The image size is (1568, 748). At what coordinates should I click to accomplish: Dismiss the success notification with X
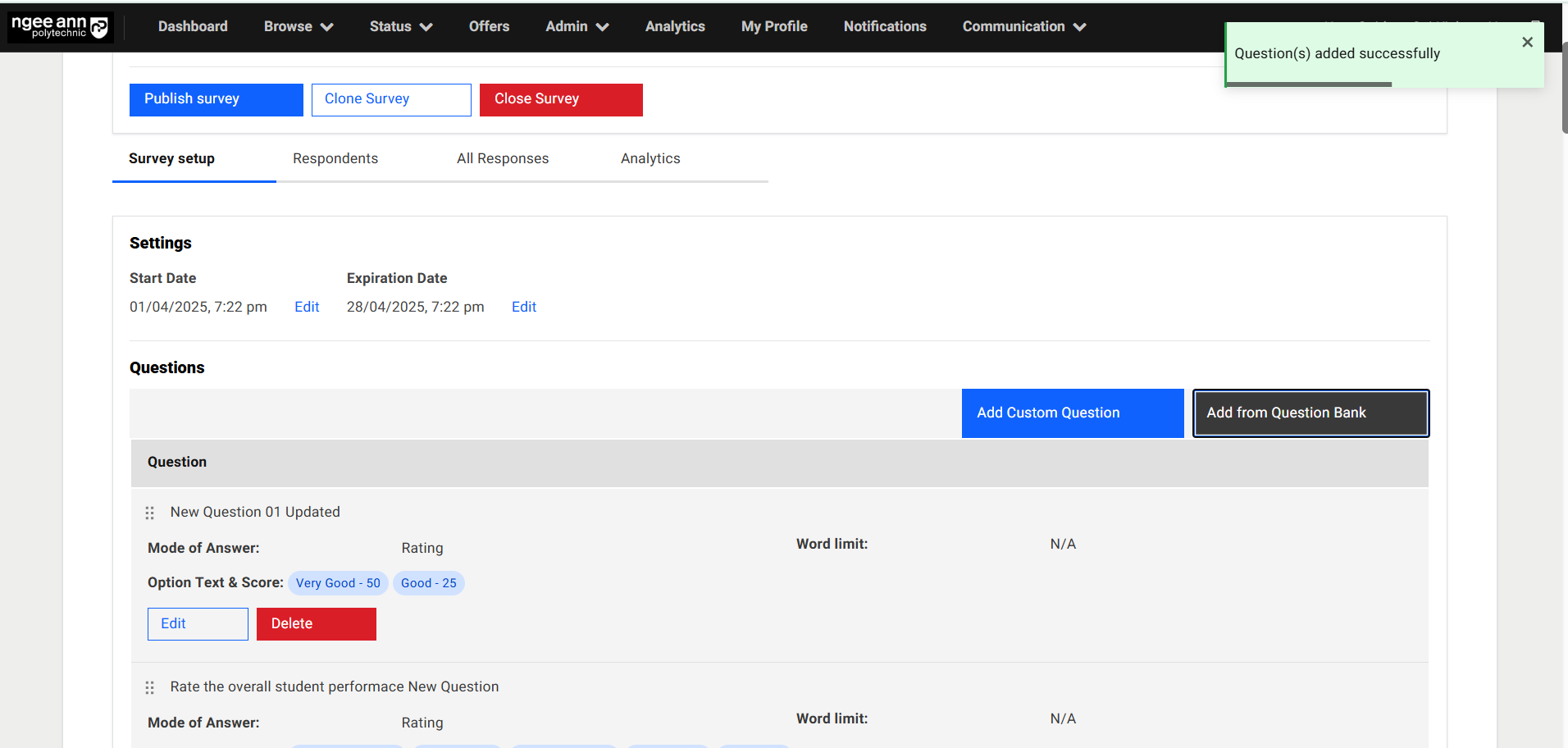pos(1527,43)
